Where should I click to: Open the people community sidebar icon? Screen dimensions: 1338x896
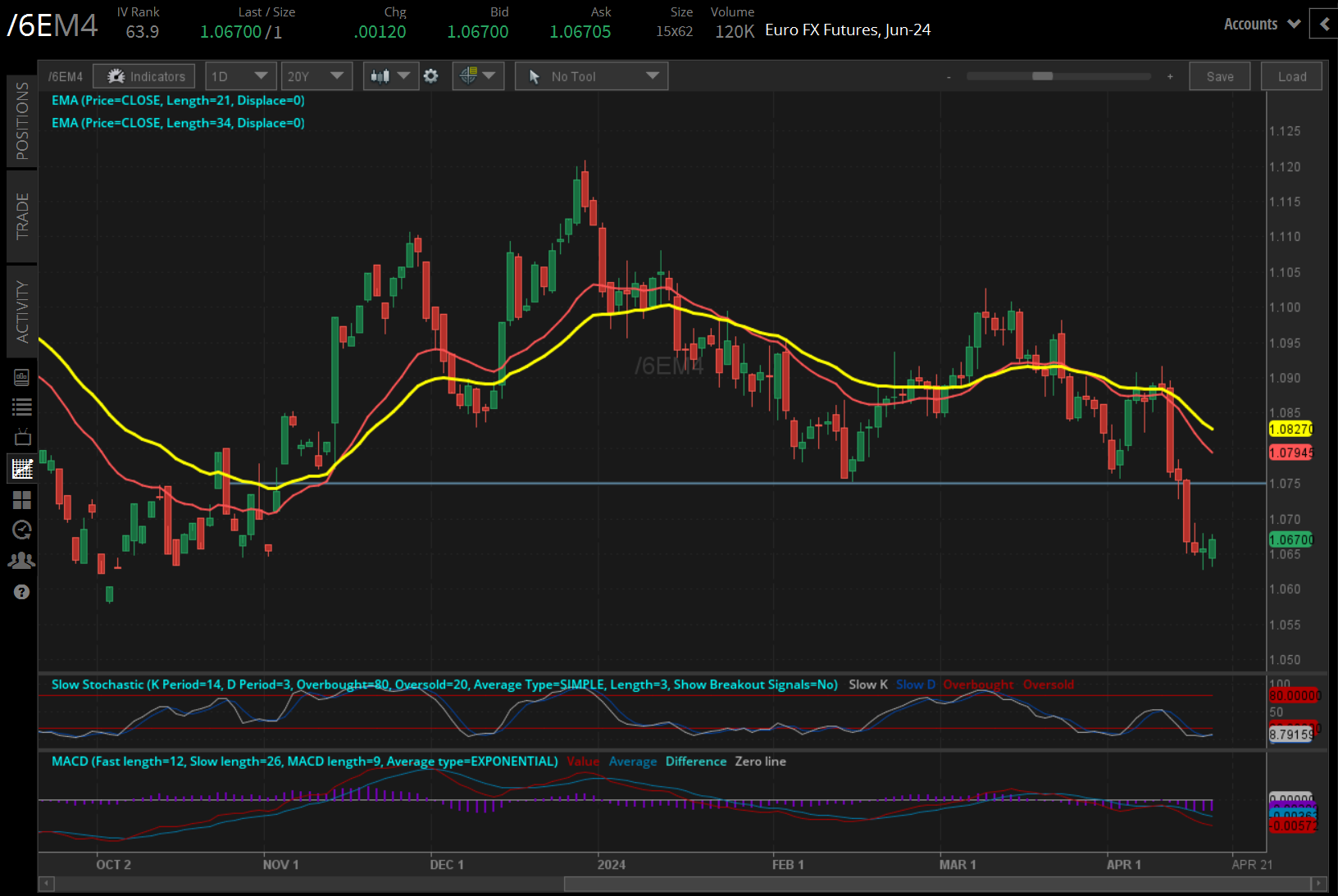click(22, 561)
